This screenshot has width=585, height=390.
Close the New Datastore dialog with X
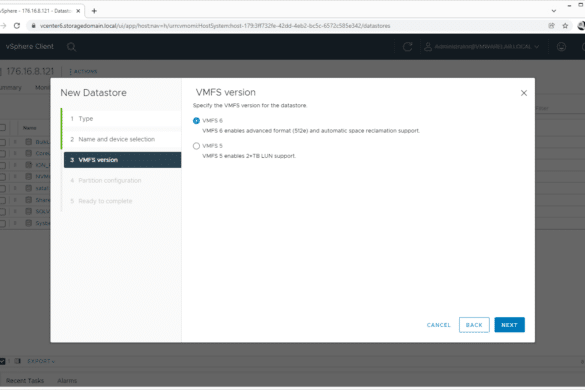(524, 93)
